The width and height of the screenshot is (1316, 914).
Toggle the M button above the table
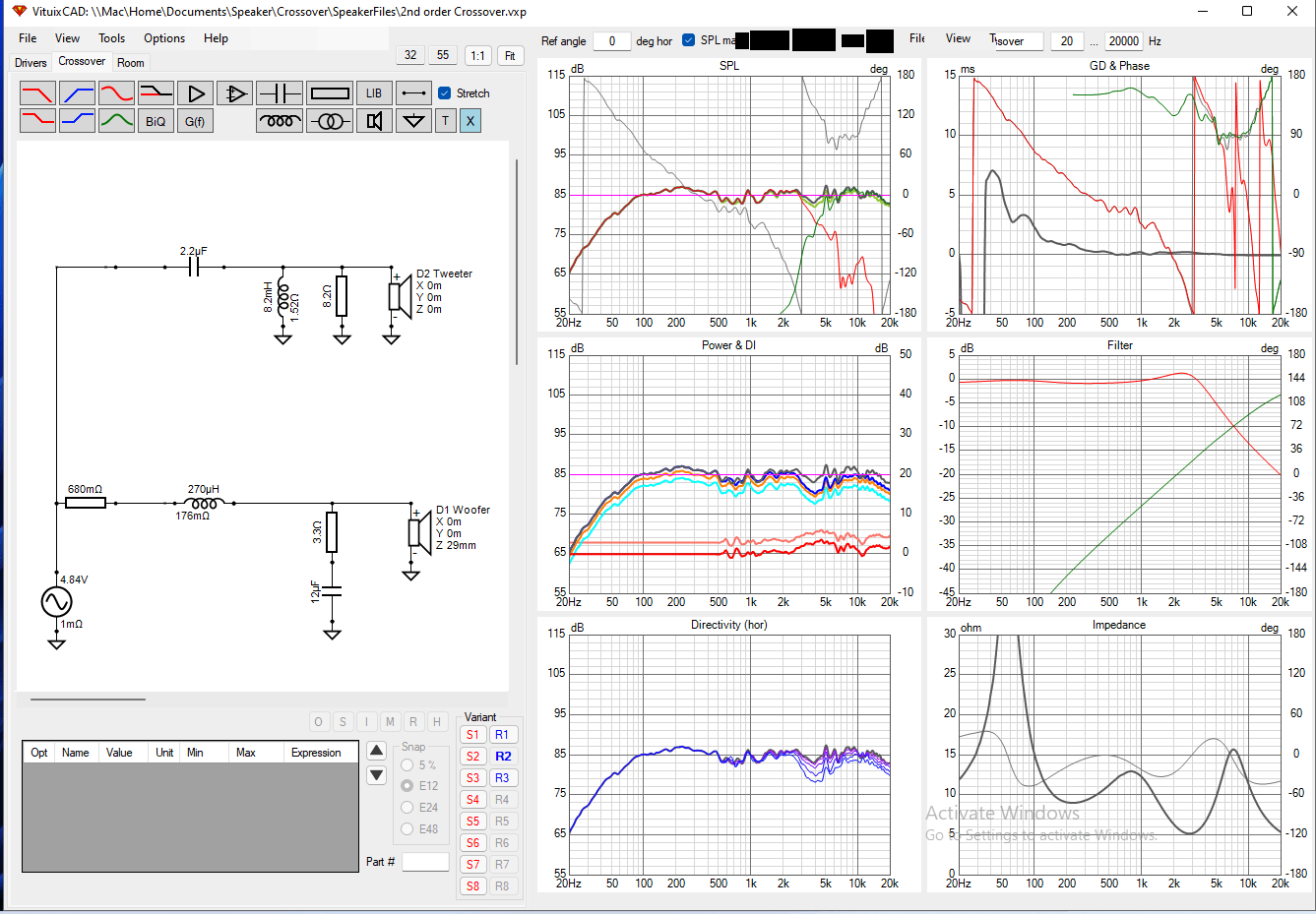[390, 722]
